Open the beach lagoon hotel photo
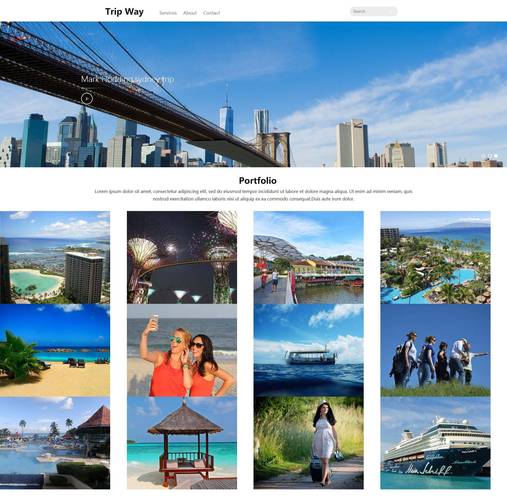The image size is (507, 500). (55, 257)
